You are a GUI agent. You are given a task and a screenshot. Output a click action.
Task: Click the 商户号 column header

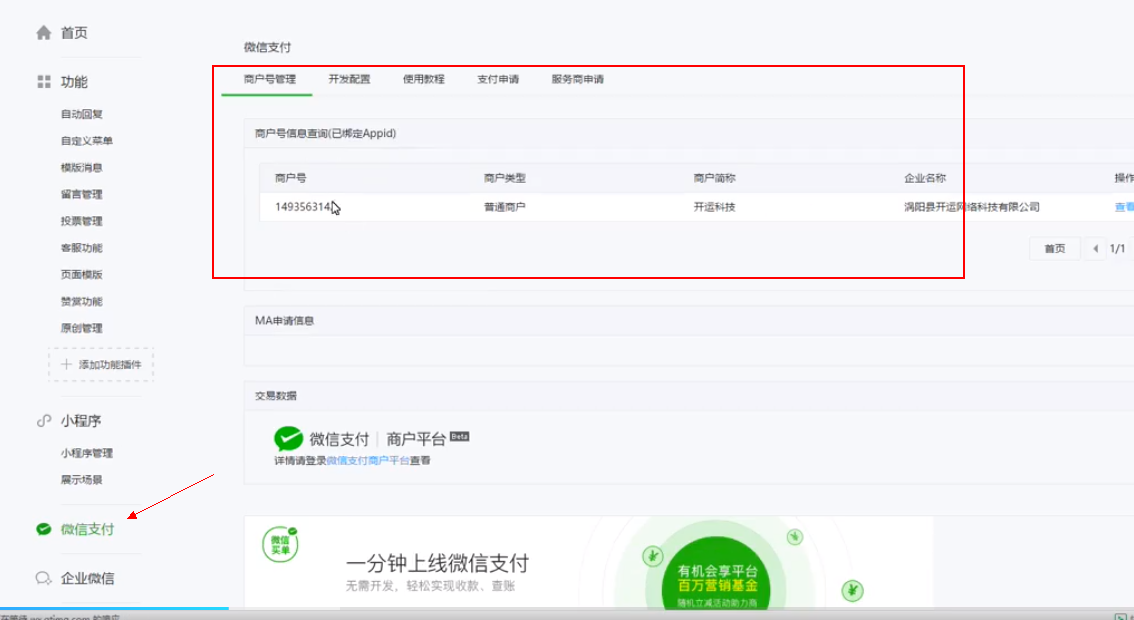click(x=291, y=178)
